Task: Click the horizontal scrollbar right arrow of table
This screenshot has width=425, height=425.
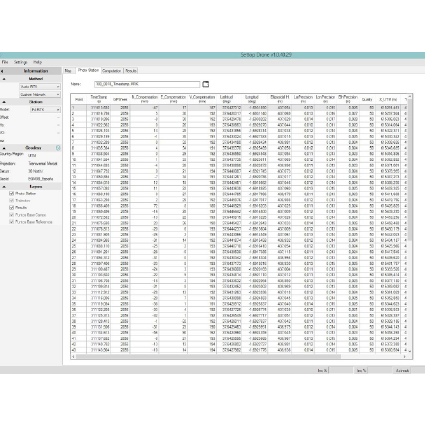Action: 405,357
